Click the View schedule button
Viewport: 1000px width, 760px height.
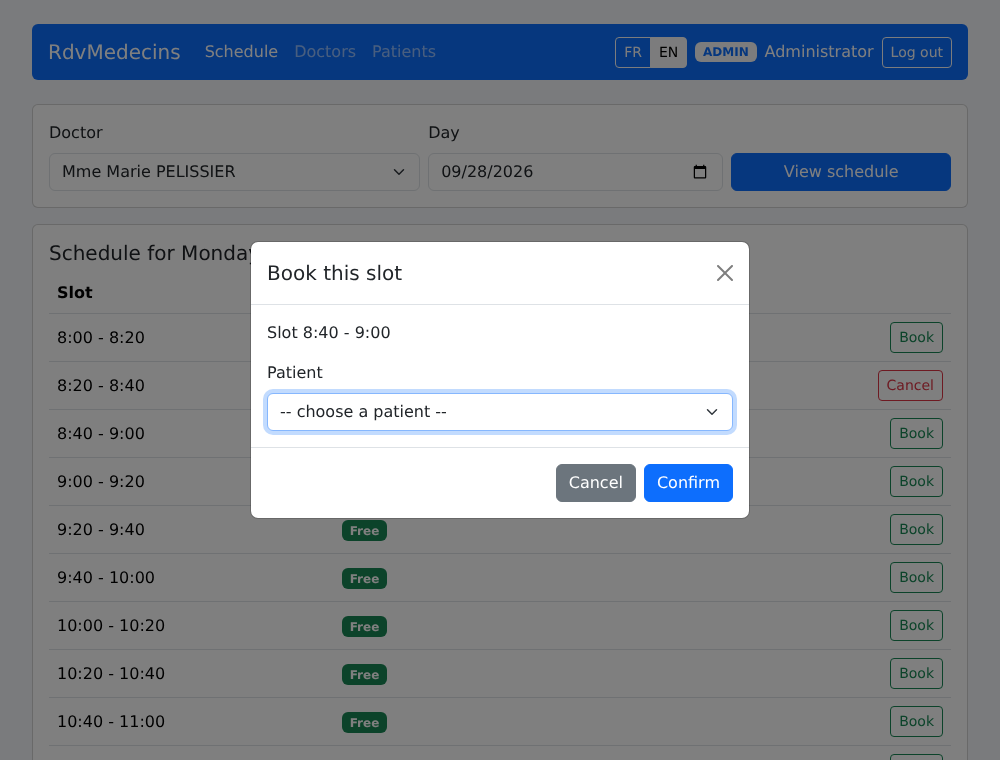(841, 172)
